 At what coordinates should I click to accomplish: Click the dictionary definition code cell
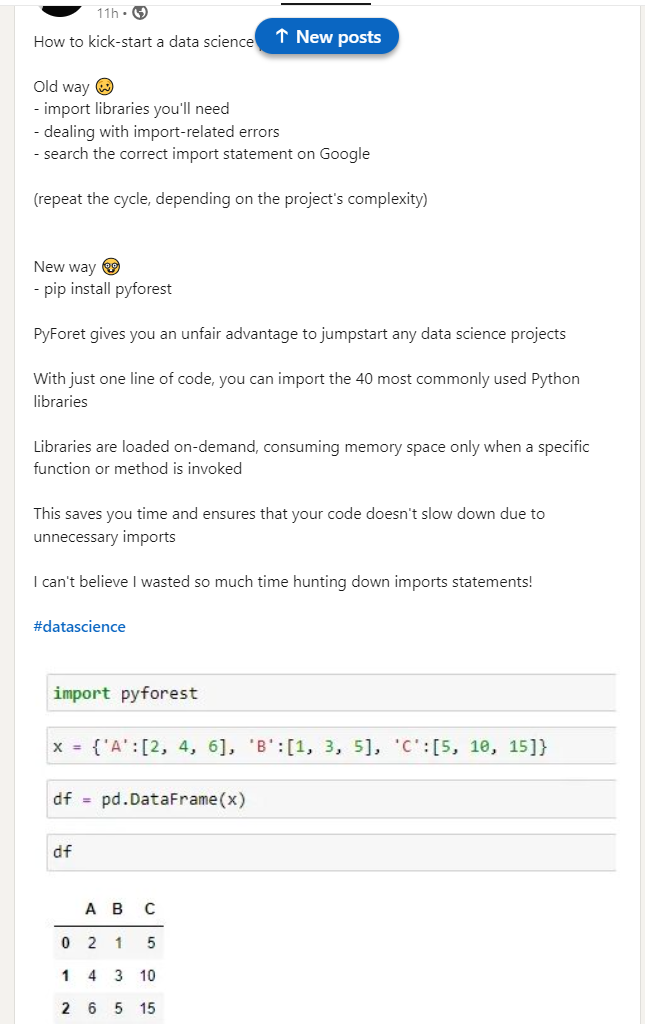click(331, 746)
